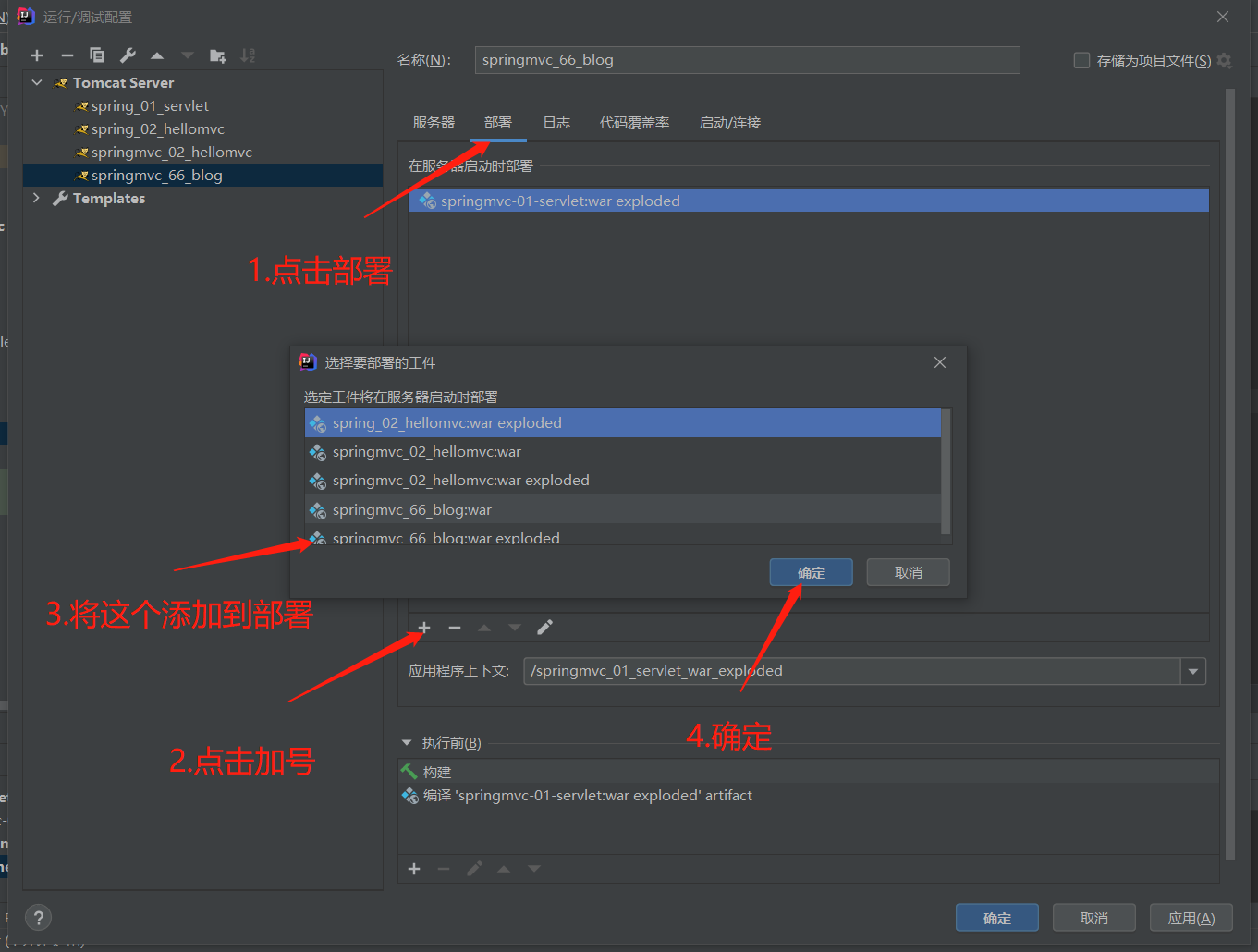This screenshot has height=952, width=1258.
Task: Switch to the 代码覆盖率 tab
Action: pyautogui.click(x=634, y=123)
